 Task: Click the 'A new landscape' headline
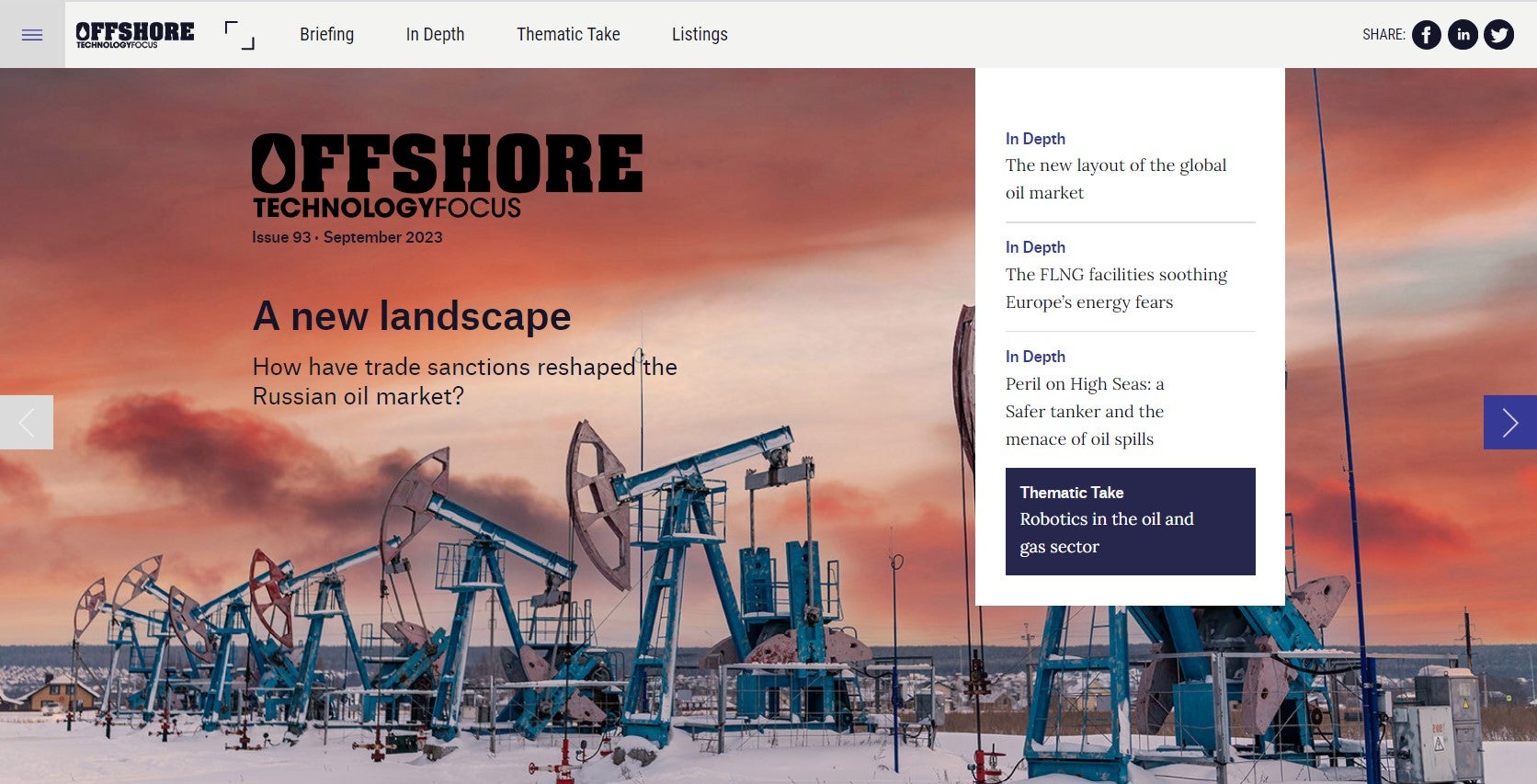(x=412, y=317)
